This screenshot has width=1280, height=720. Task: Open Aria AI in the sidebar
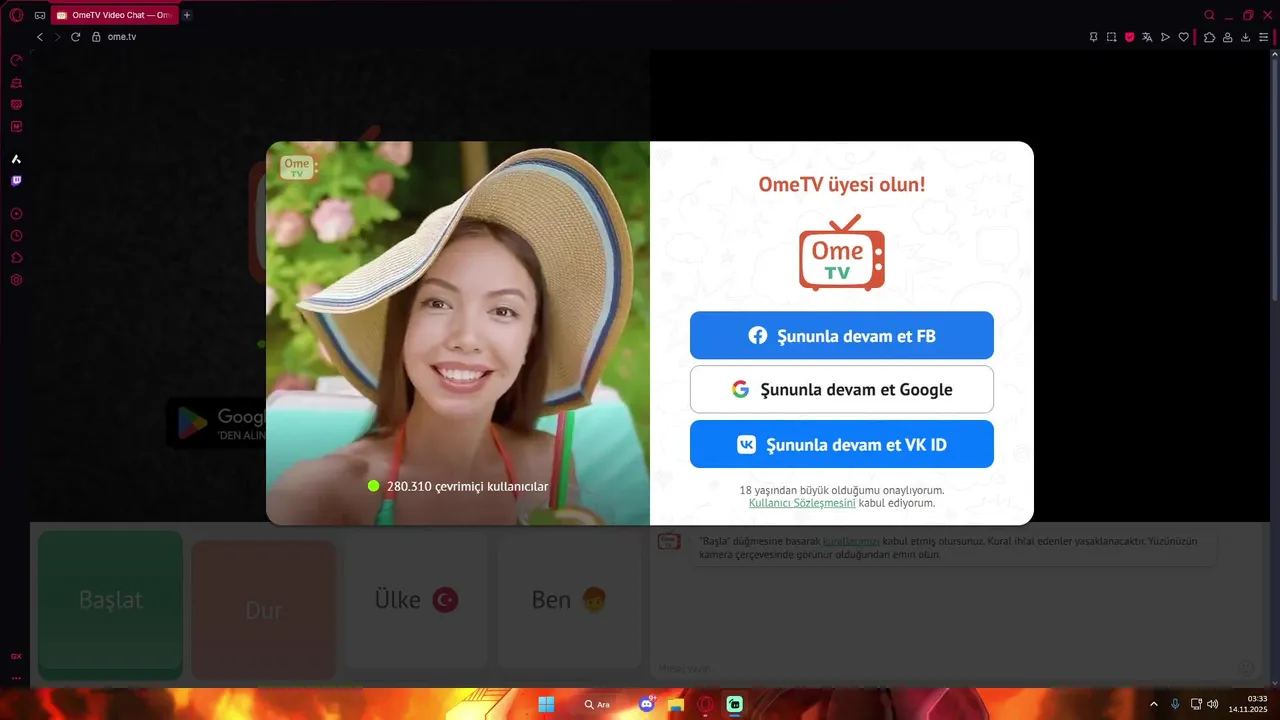(16, 159)
